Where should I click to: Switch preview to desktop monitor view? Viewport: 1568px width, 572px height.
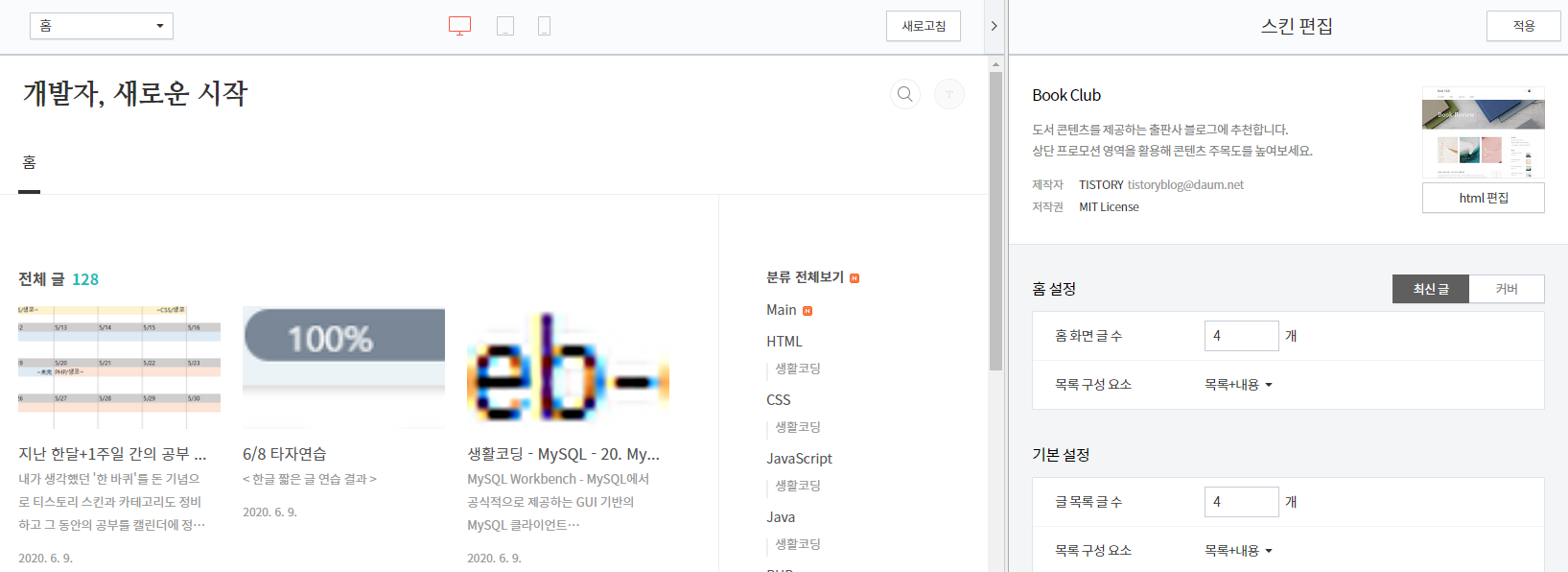(460, 26)
